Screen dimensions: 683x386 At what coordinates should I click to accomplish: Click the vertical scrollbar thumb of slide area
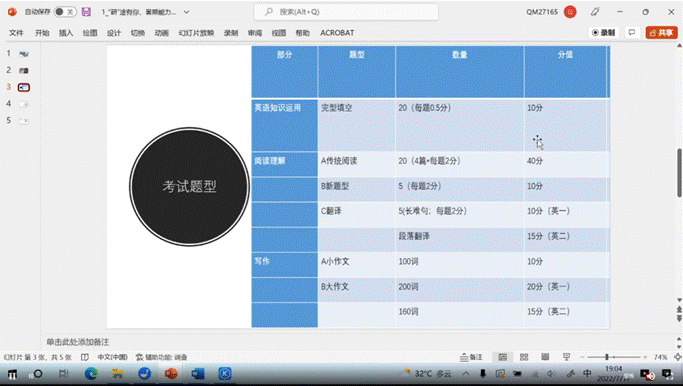679,173
